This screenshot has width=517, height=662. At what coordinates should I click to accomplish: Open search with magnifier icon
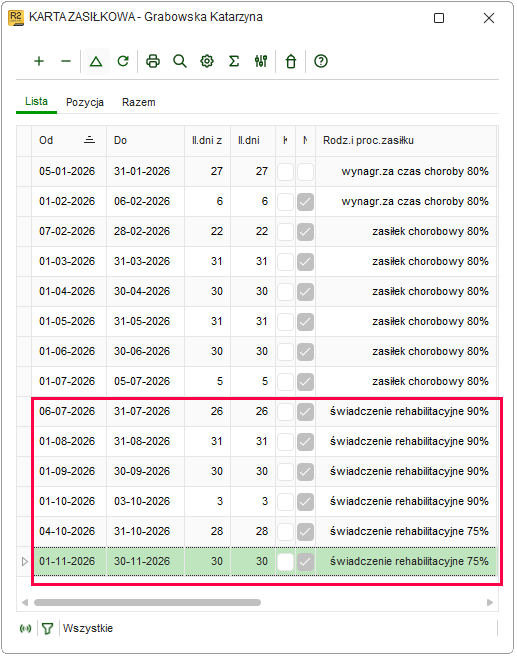(x=180, y=61)
